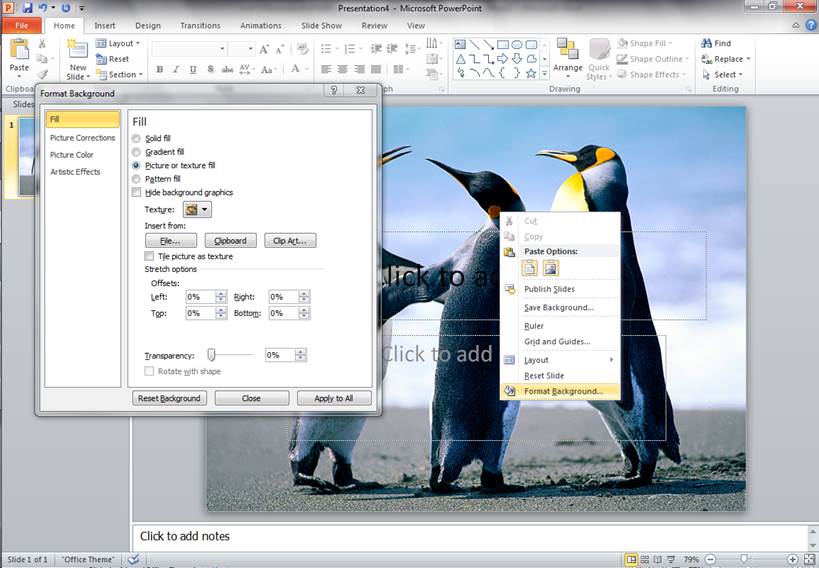The width and height of the screenshot is (819, 568).
Task: Click the Apply to All button
Action: [333, 398]
